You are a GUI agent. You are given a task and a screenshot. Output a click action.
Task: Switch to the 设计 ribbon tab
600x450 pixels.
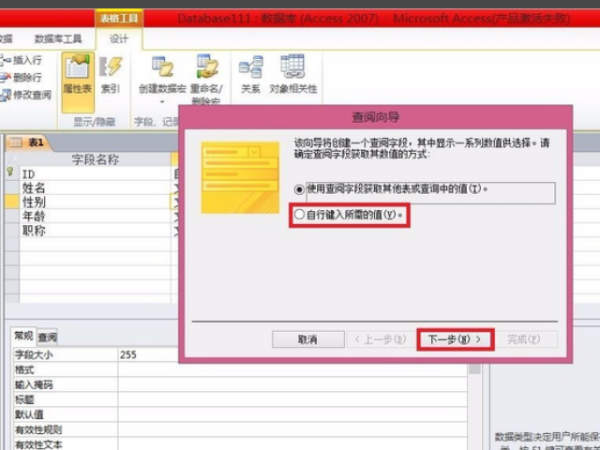pyautogui.click(x=119, y=39)
